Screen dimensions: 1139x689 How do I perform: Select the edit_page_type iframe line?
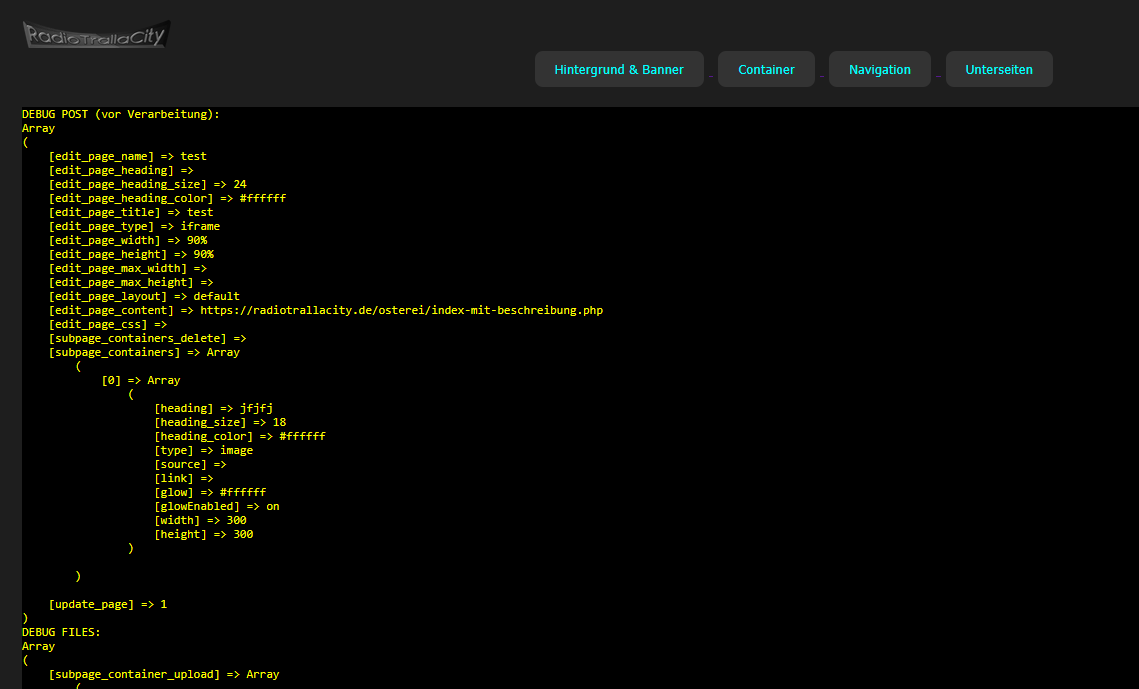point(134,227)
